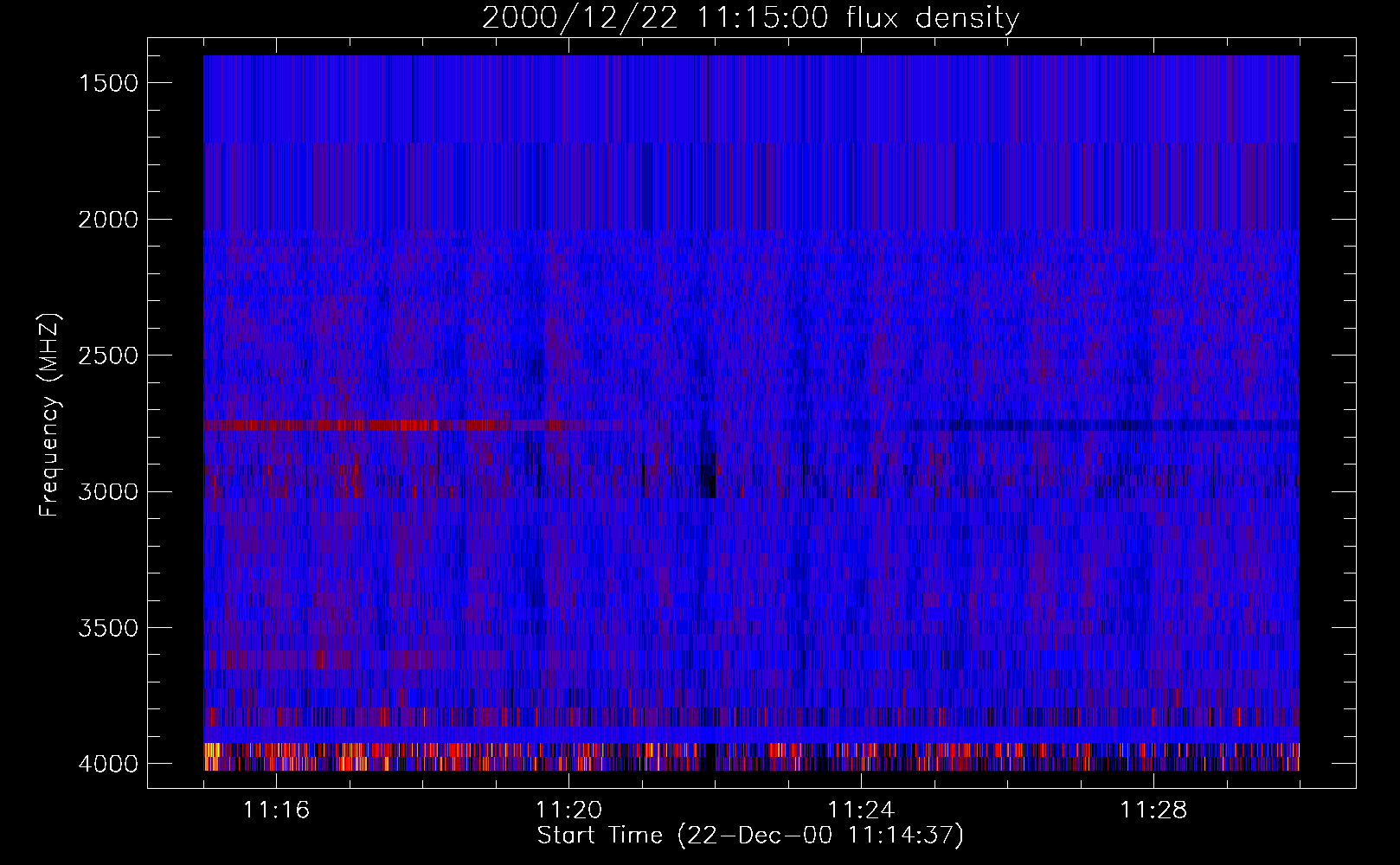1400x865 pixels.
Task: Click the 3500 frequency tick label
Action: (x=108, y=628)
